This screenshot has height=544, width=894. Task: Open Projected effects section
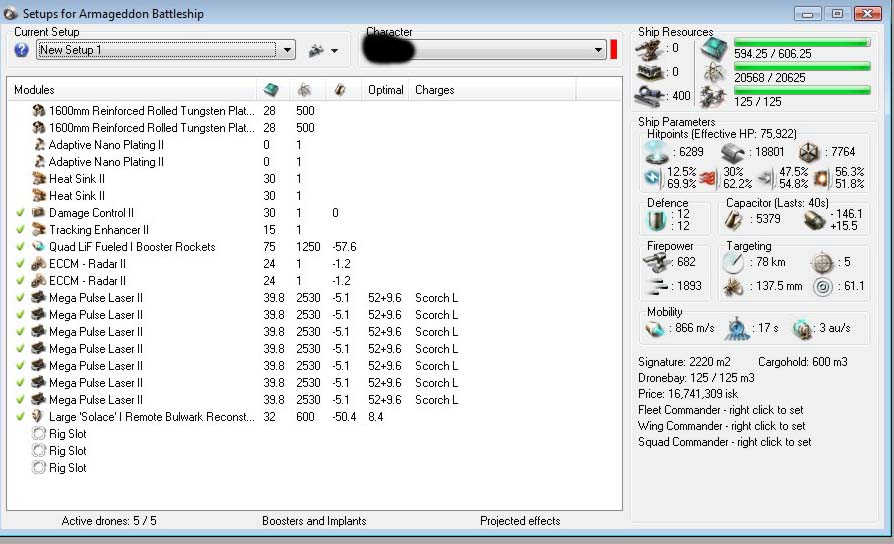click(x=520, y=521)
